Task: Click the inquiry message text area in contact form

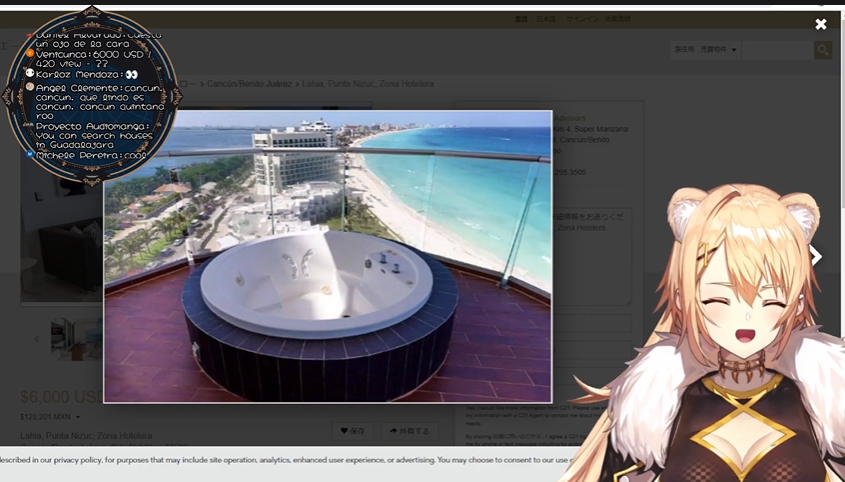Action: click(x=590, y=257)
